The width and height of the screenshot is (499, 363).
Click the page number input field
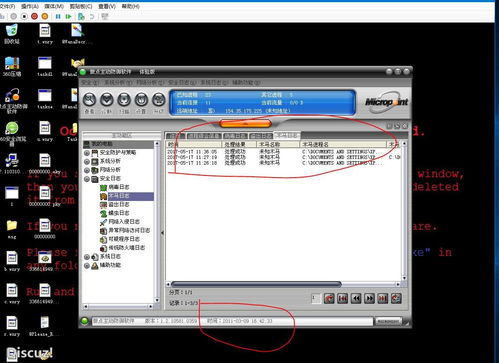click(x=316, y=298)
